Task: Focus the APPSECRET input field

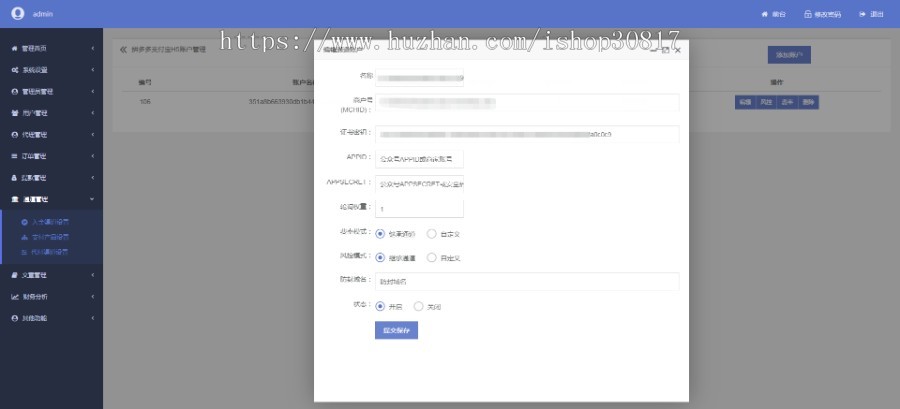Action: click(419, 184)
